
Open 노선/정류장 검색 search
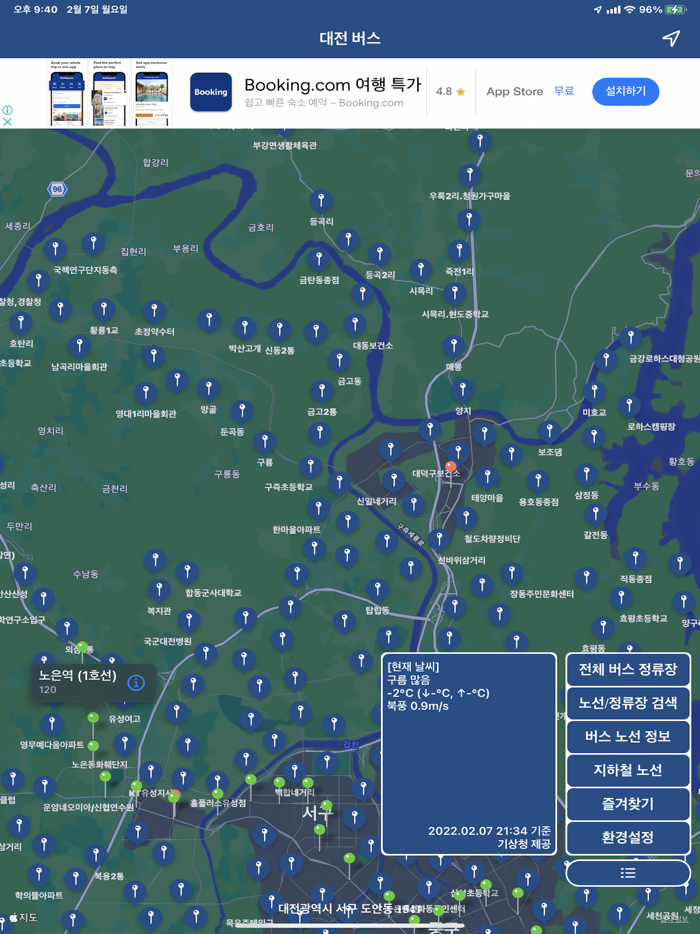click(x=628, y=703)
